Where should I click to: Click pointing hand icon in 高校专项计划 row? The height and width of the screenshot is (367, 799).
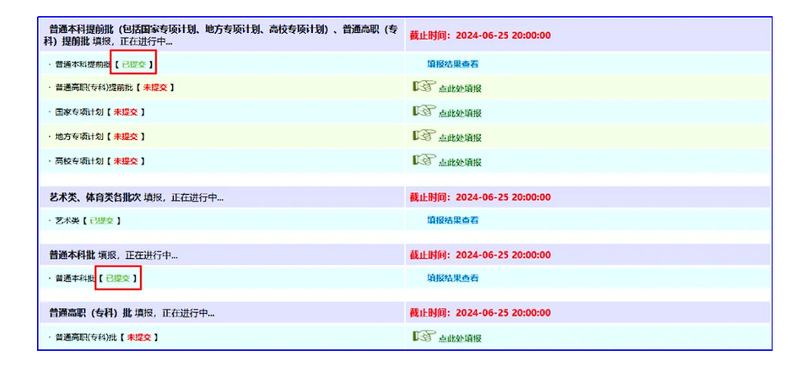[x=424, y=160]
